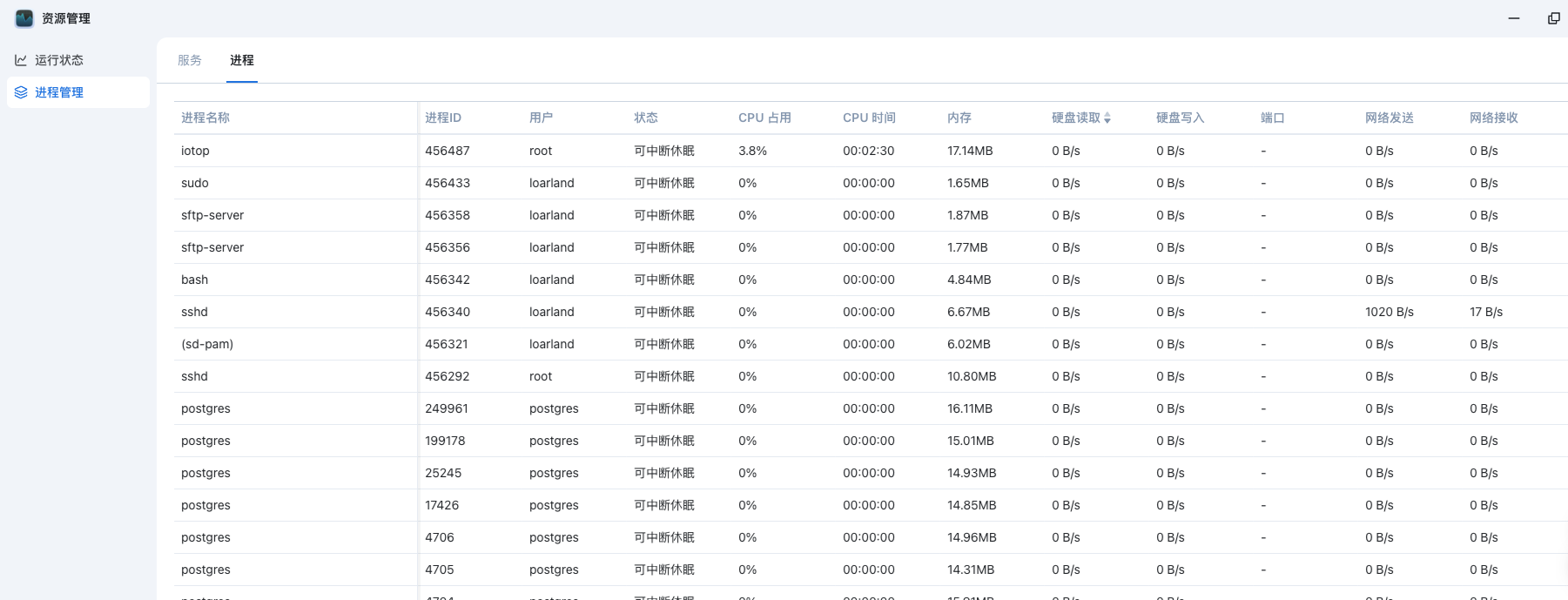Click the 6.02MB memory value
The image size is (1568, 600).
(x=969, y=344)
